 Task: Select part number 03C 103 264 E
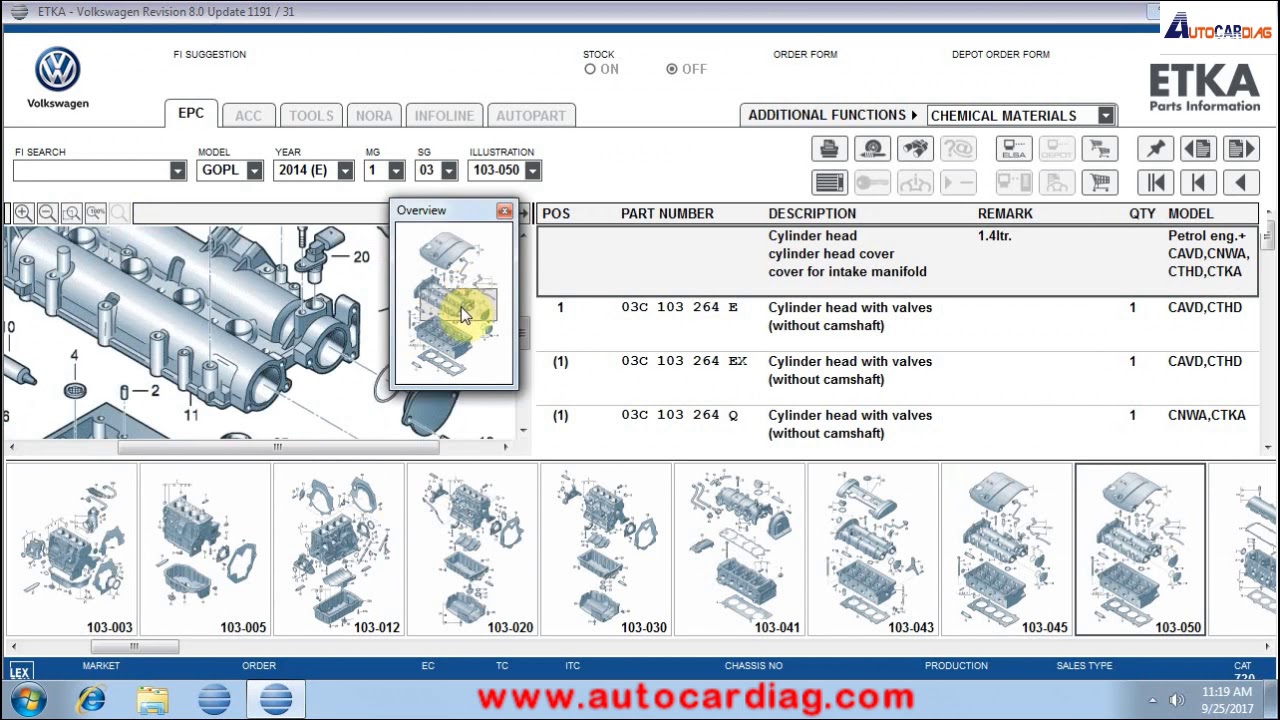point(680,307)
